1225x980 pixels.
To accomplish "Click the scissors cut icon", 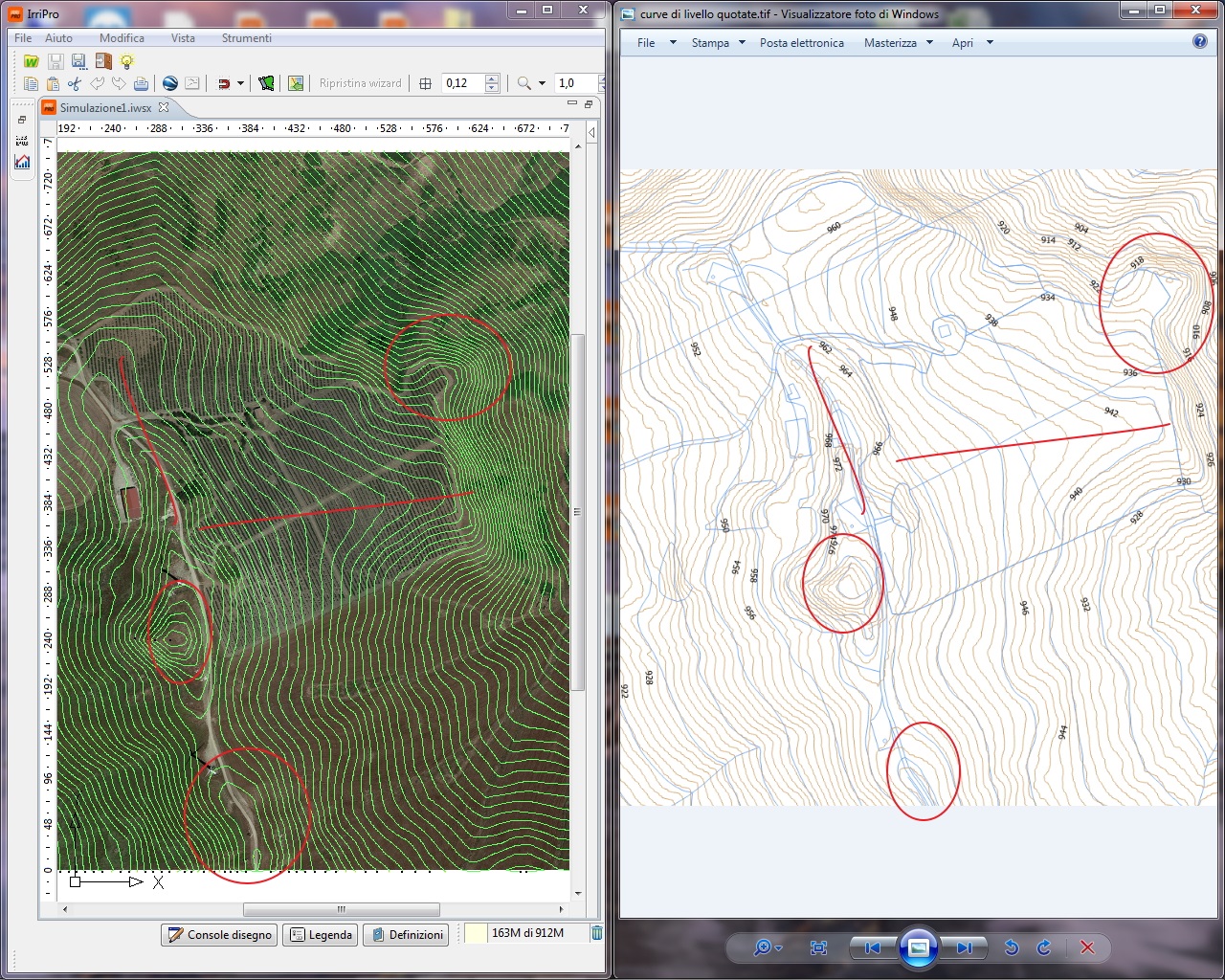I will tap(75, 83).
